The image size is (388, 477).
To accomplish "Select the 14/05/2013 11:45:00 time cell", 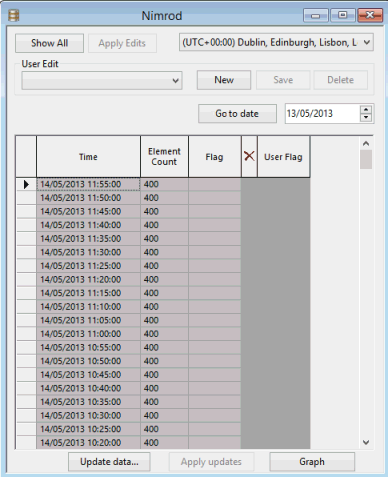I will [88, 212].
